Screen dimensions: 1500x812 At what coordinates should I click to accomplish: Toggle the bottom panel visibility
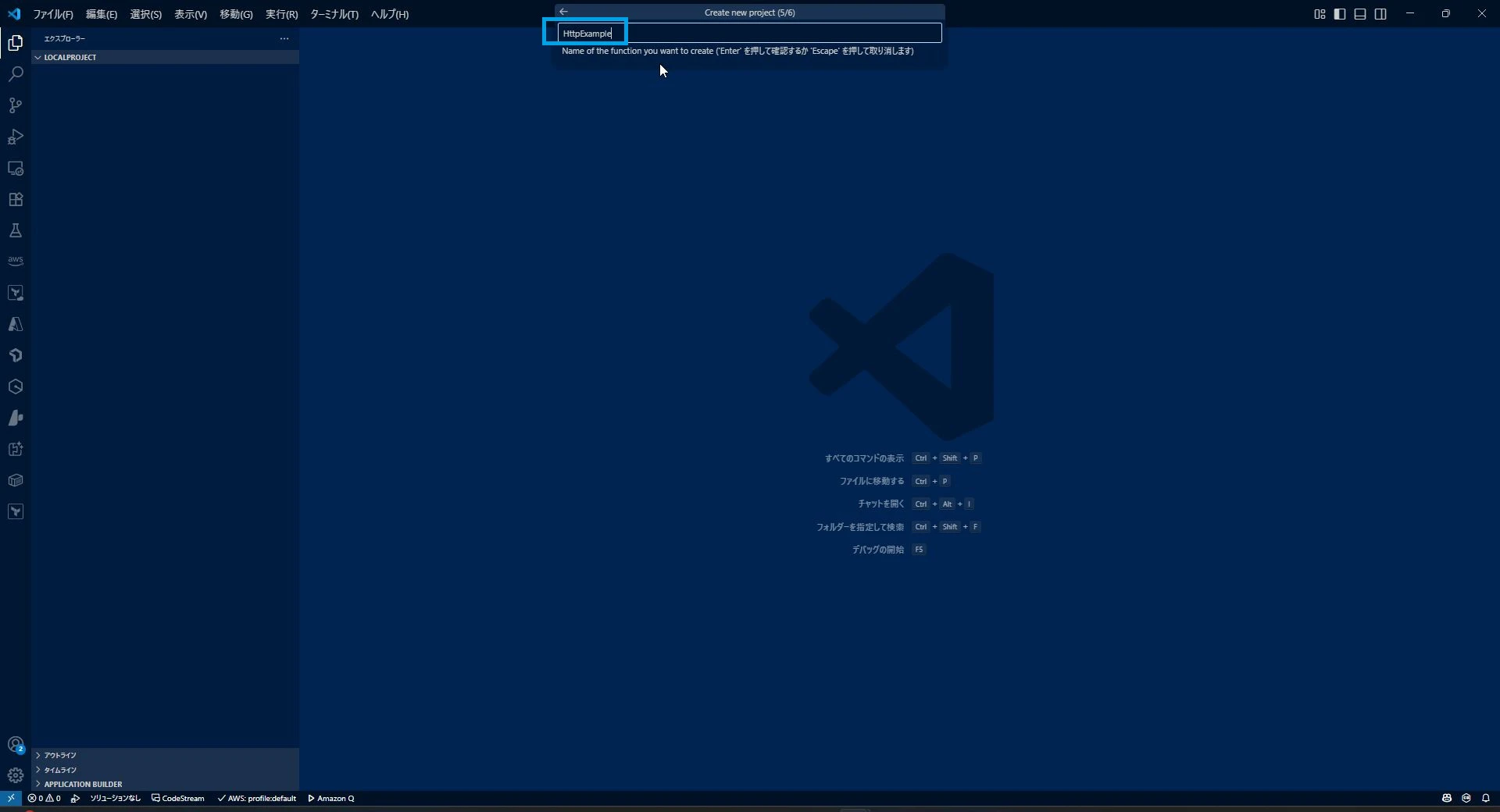1360,14
